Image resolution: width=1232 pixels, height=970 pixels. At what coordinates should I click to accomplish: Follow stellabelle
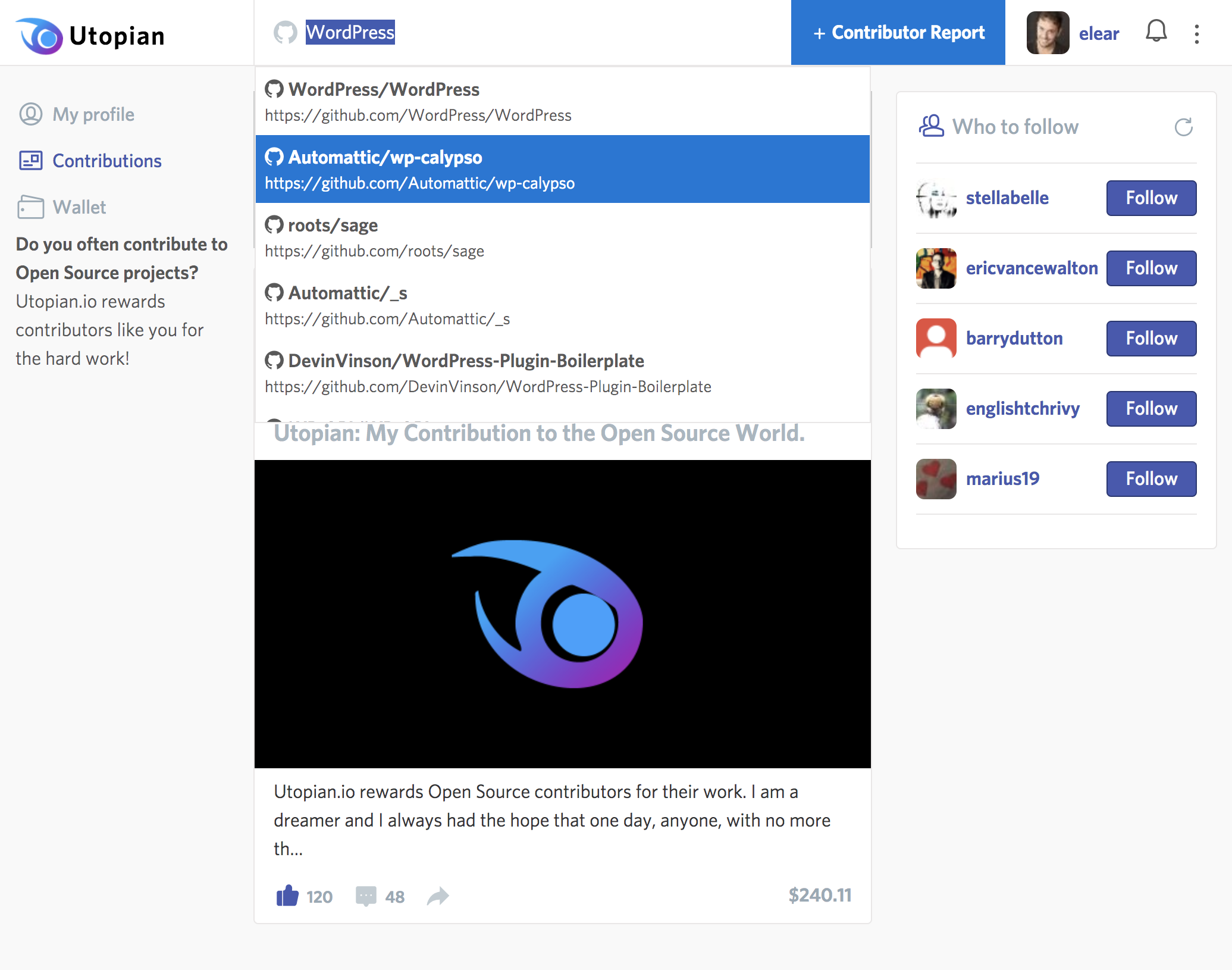click(x=1151, y=198)
